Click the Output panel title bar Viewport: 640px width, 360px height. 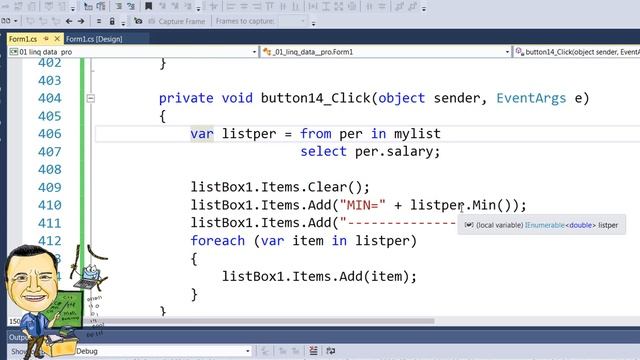[323, 337]
